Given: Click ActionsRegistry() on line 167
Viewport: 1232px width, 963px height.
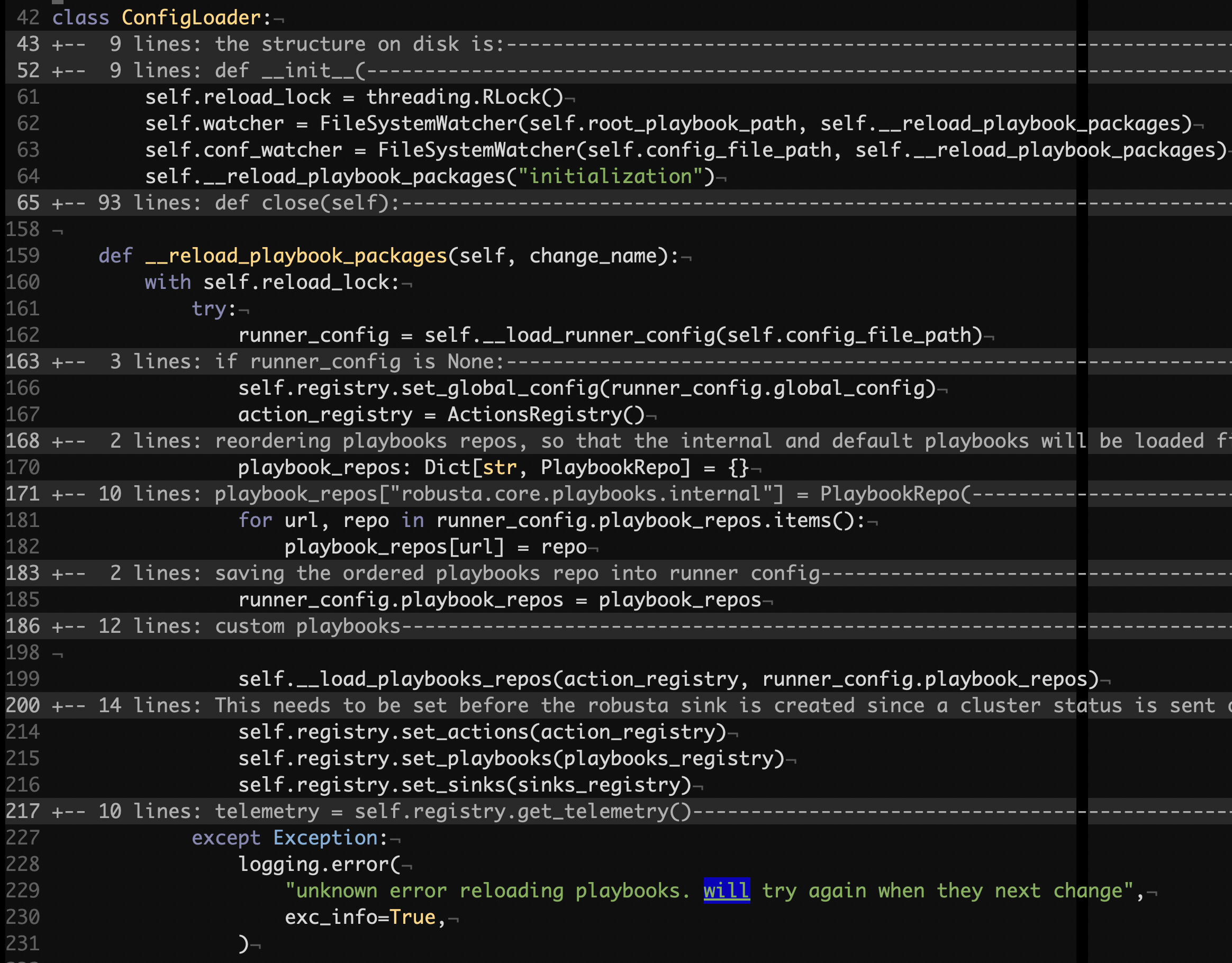Looking at the screenshot, I should click(546, 415).
